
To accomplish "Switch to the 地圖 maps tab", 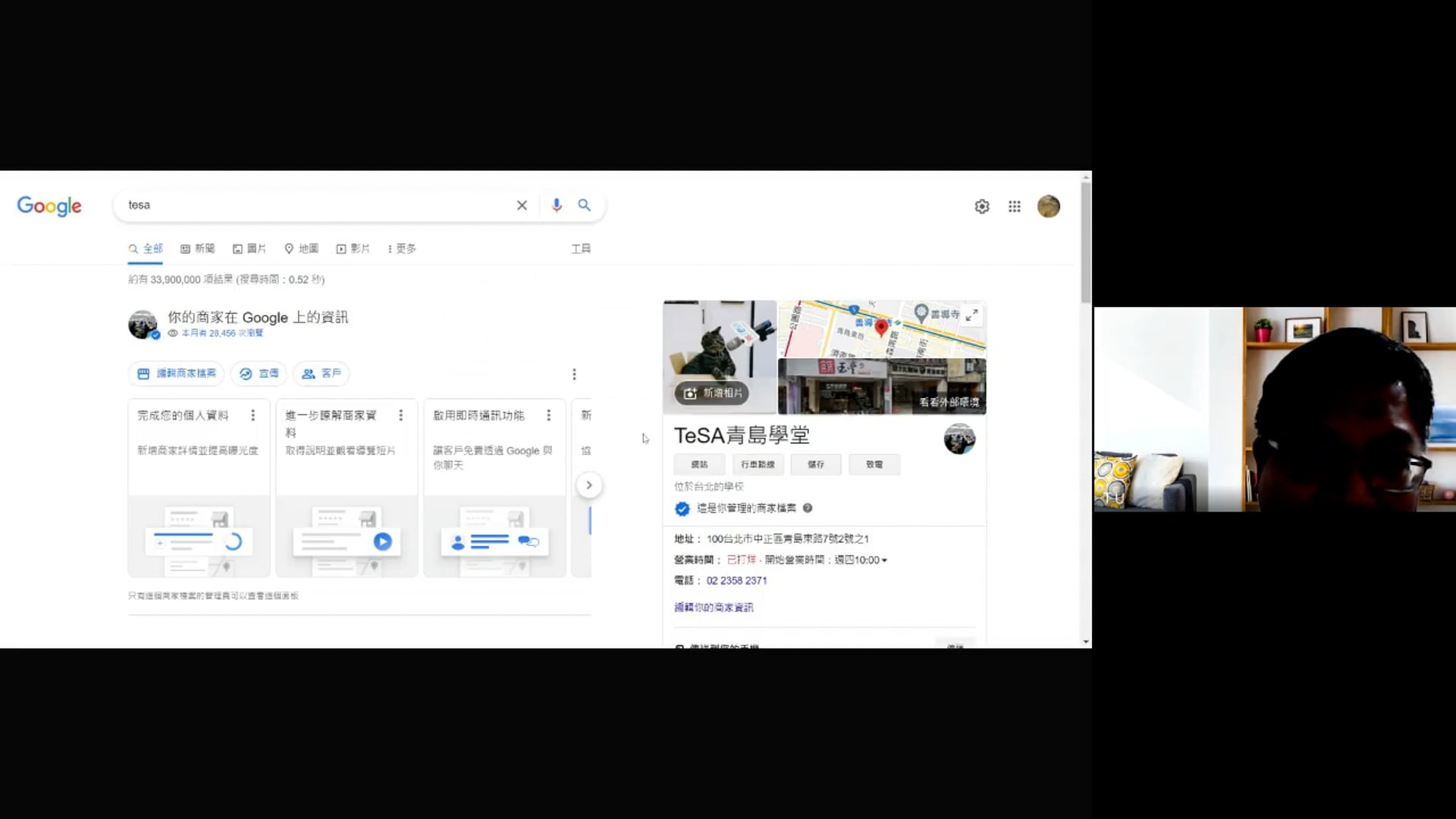I will [301, 249].
